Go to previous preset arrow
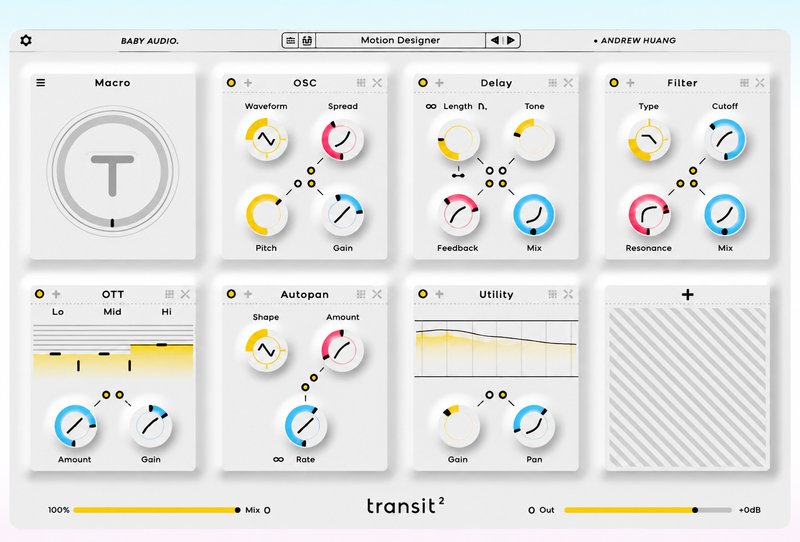Screen dimensions: 800x542 click(x=494, y=40)
